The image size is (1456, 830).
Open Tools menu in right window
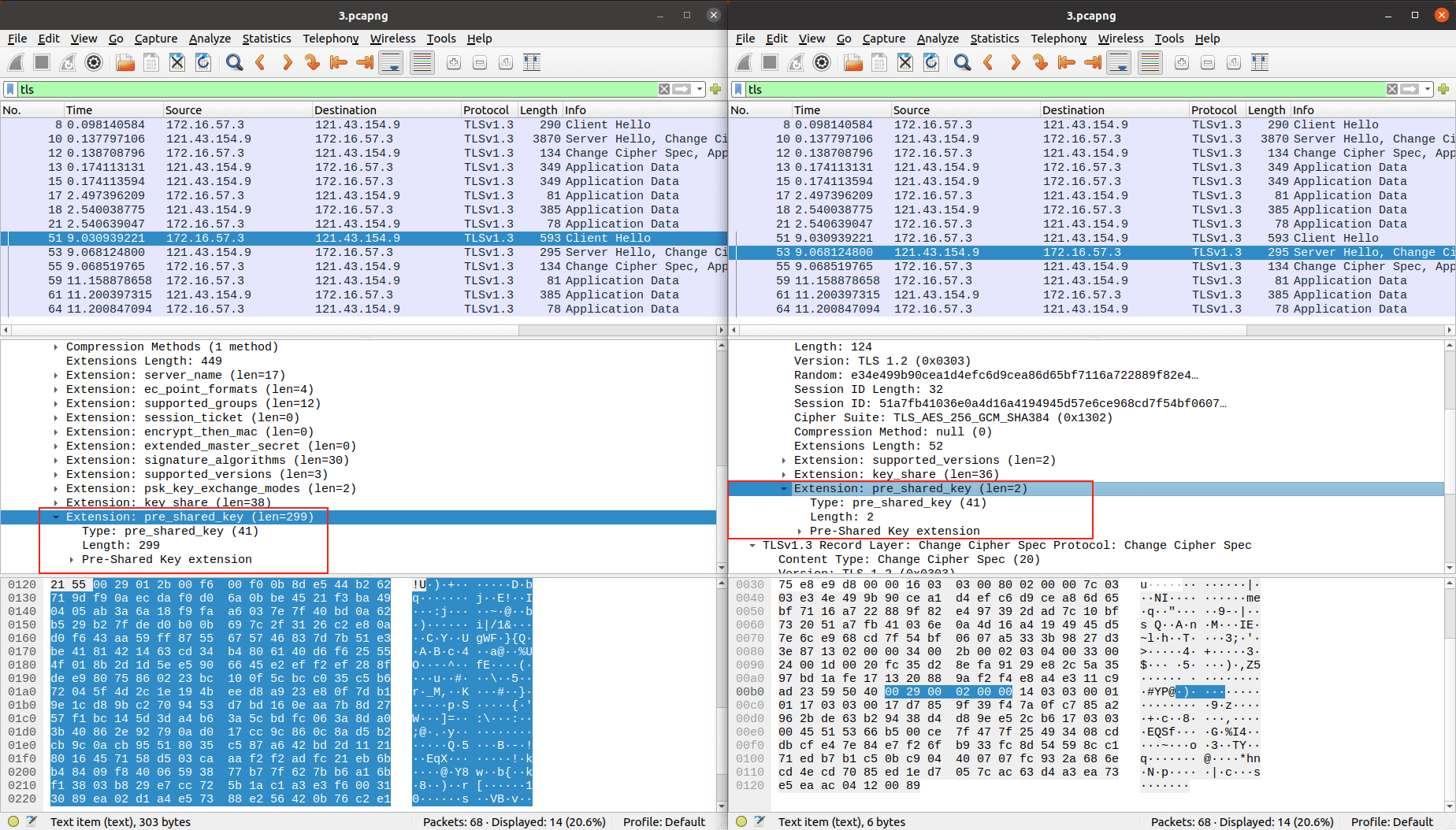[x=1169, y=39]
